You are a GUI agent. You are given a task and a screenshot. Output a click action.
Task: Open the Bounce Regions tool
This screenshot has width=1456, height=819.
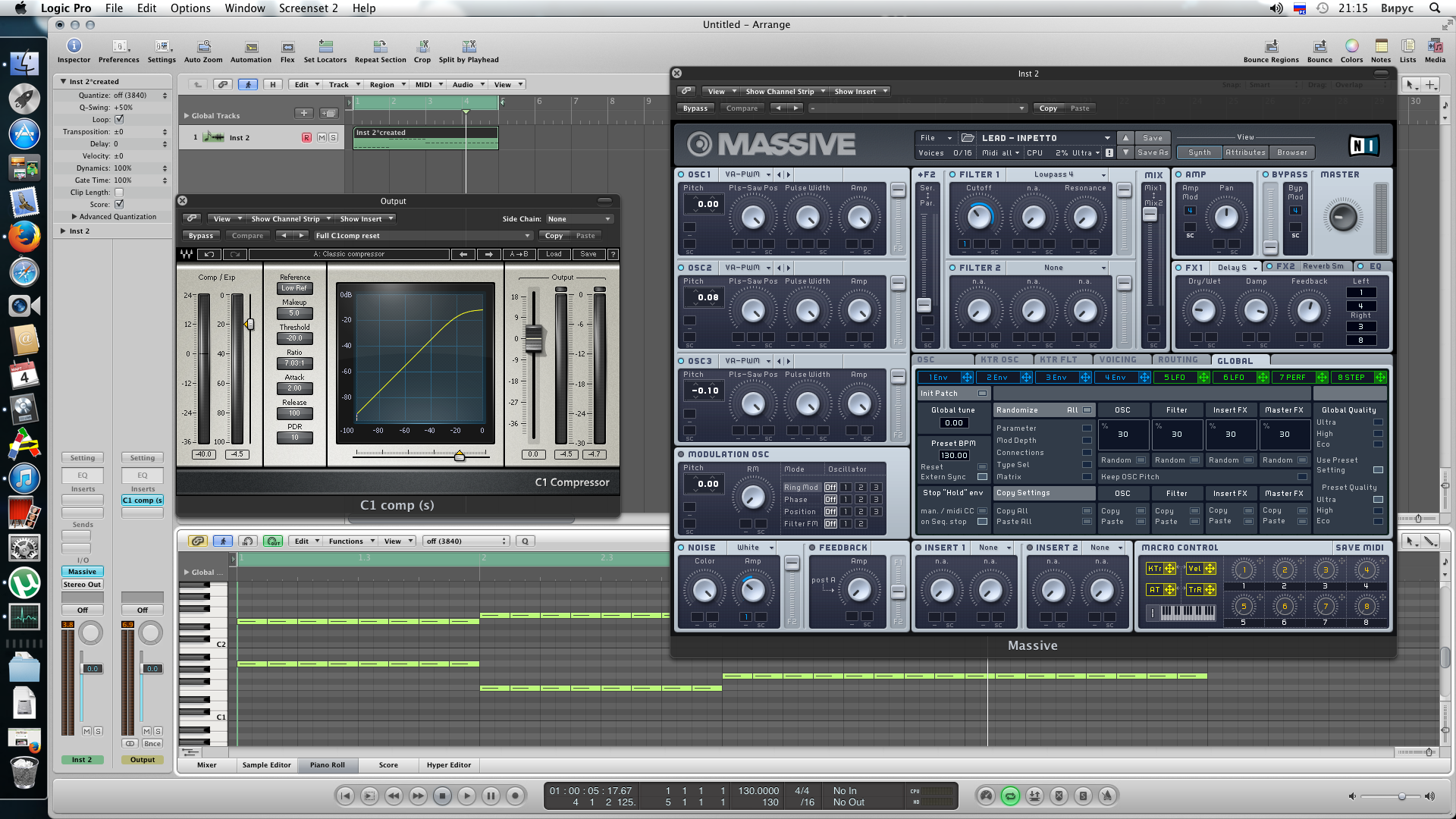pyautogui.click(x=1271, y=47)
